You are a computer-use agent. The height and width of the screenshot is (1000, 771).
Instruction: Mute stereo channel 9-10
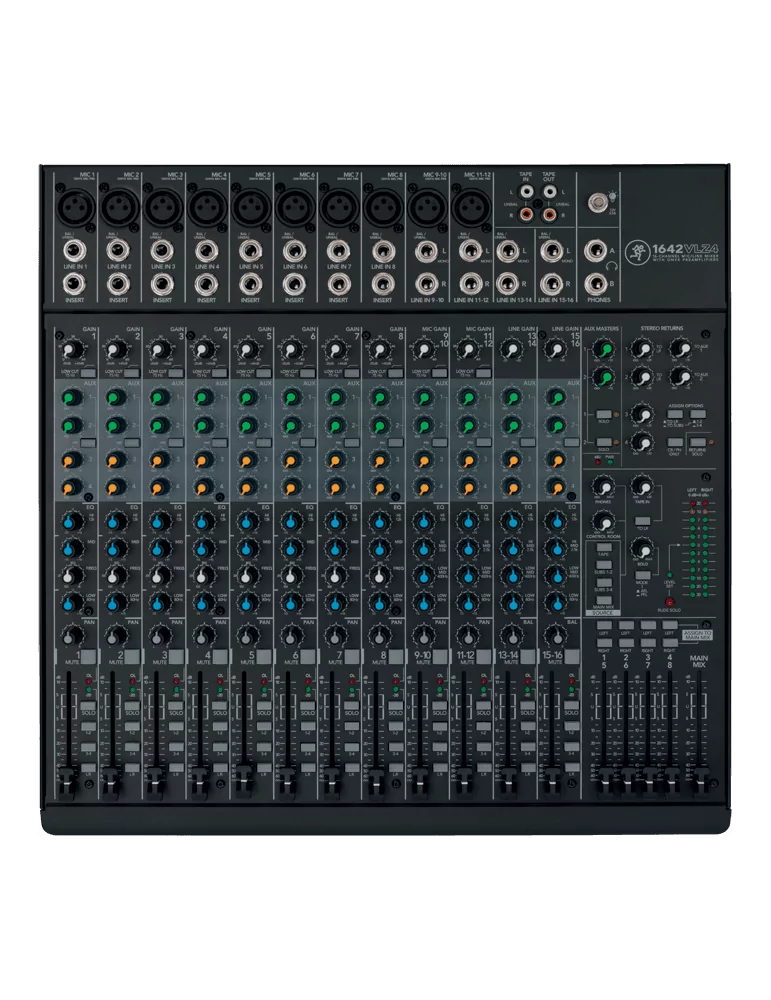coord(440,656)
